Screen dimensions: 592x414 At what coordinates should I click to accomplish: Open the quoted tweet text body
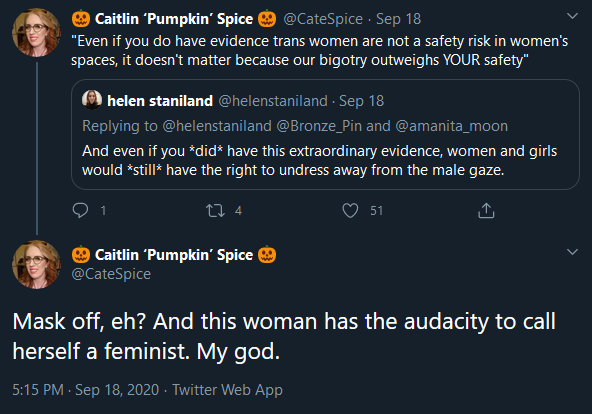pos(319,160)
